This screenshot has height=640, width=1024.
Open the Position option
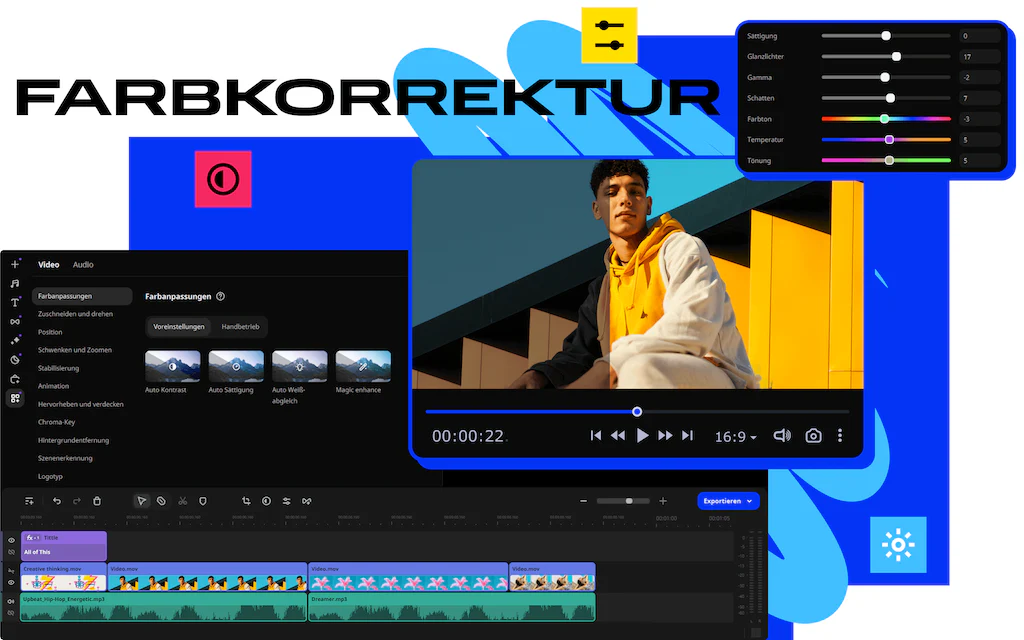coord(50,332)
